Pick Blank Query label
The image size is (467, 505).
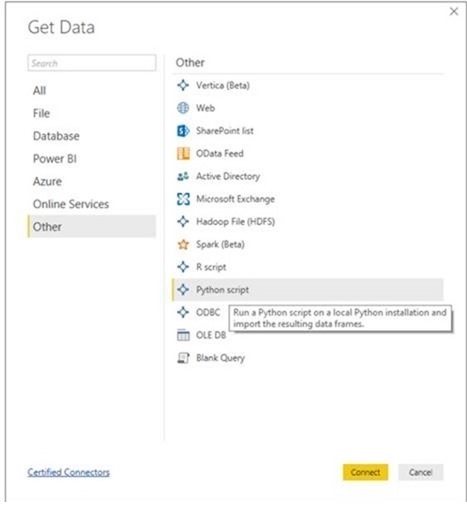tap(220, 358)
